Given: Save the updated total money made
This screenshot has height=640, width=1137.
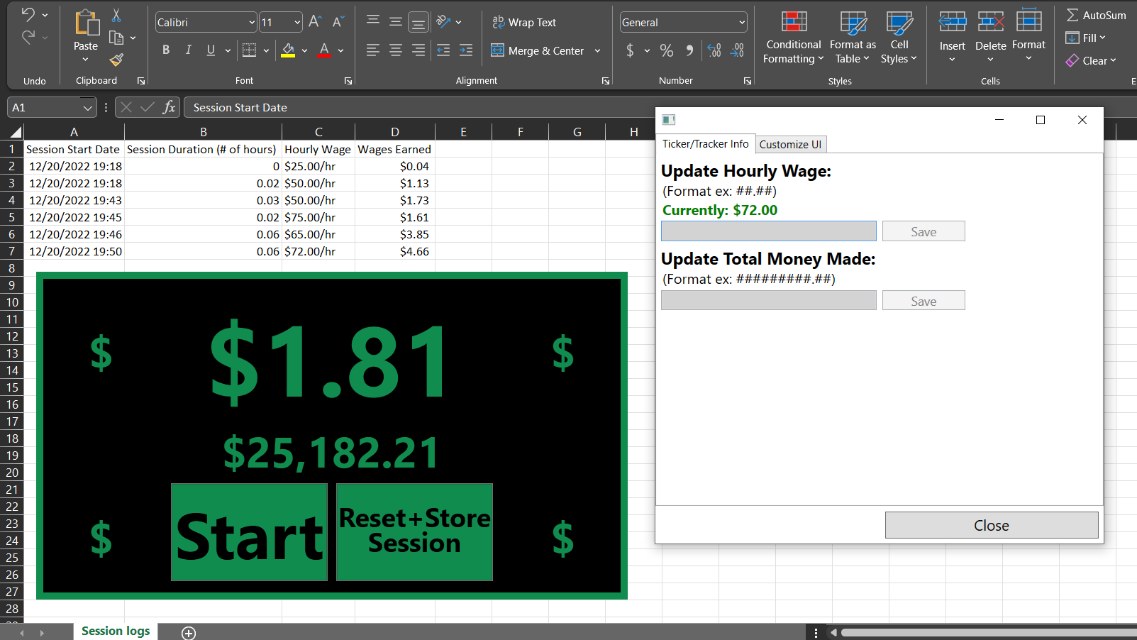Looking at the screenshot, I should [923, 300].
